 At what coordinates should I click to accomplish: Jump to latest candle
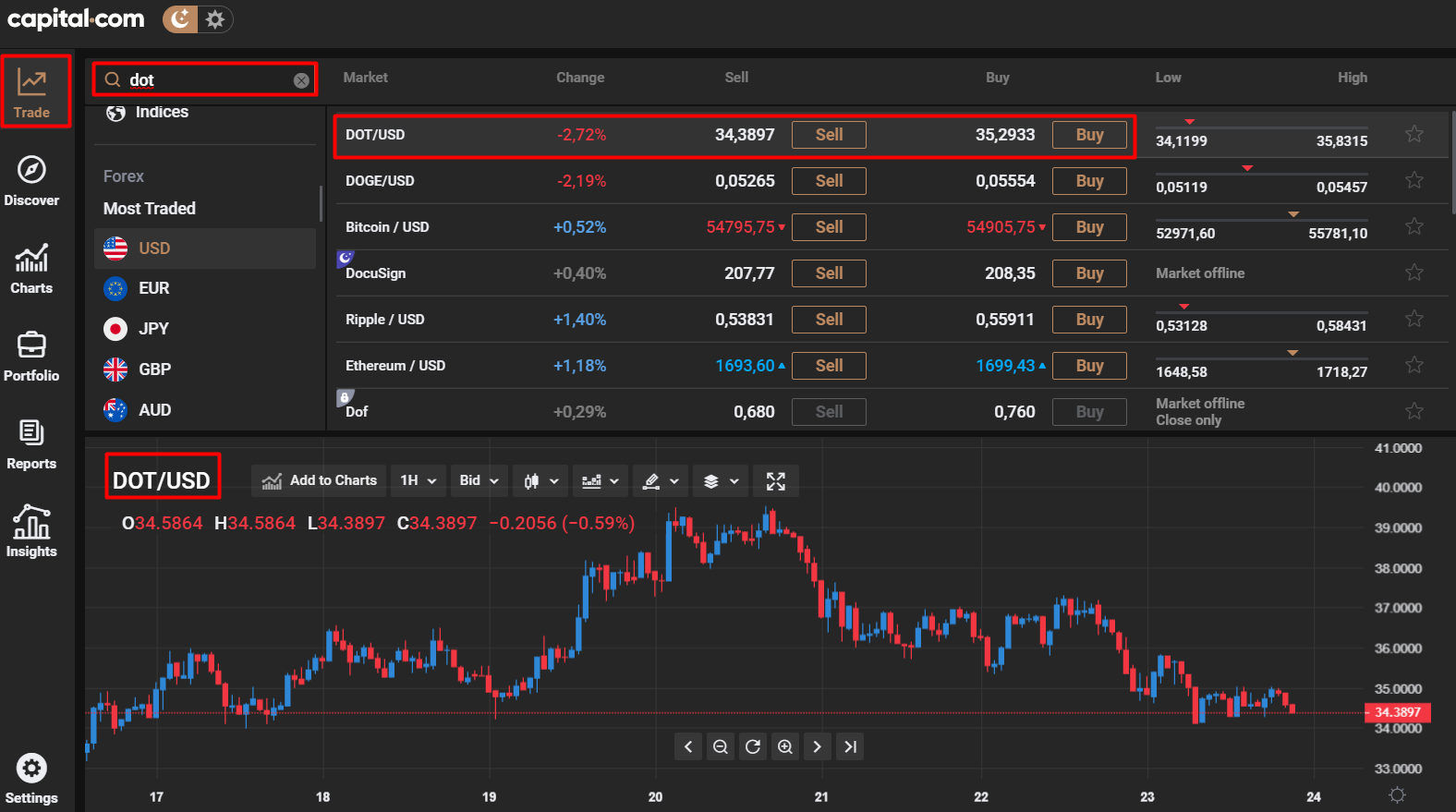(850, 746)
